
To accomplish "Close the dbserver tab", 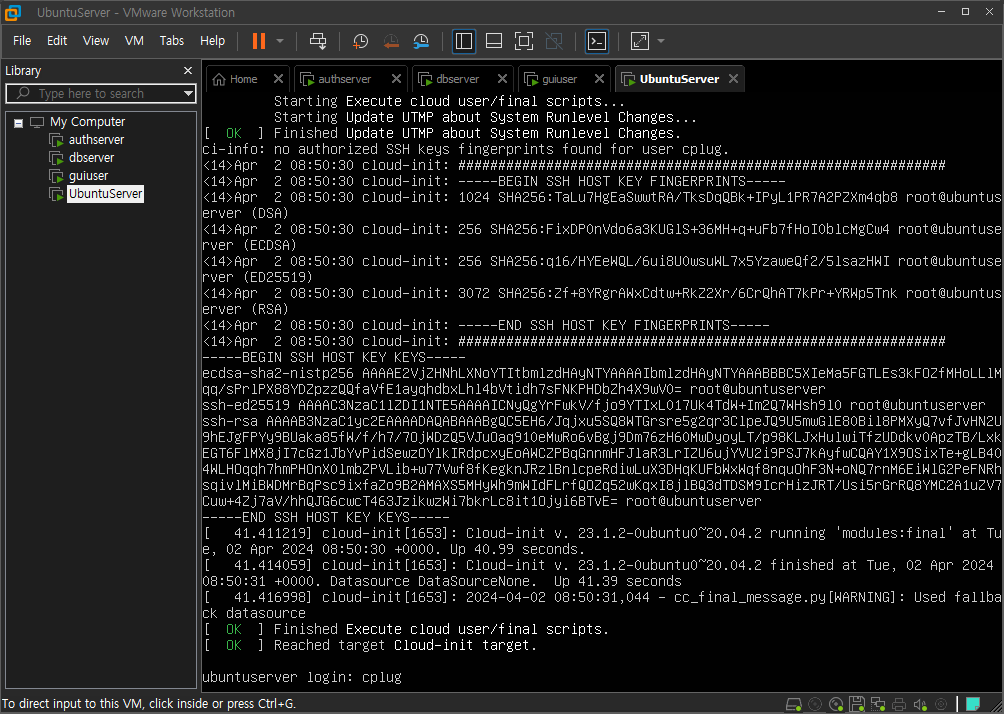I will pyautogui.click(x=502, y=79).
